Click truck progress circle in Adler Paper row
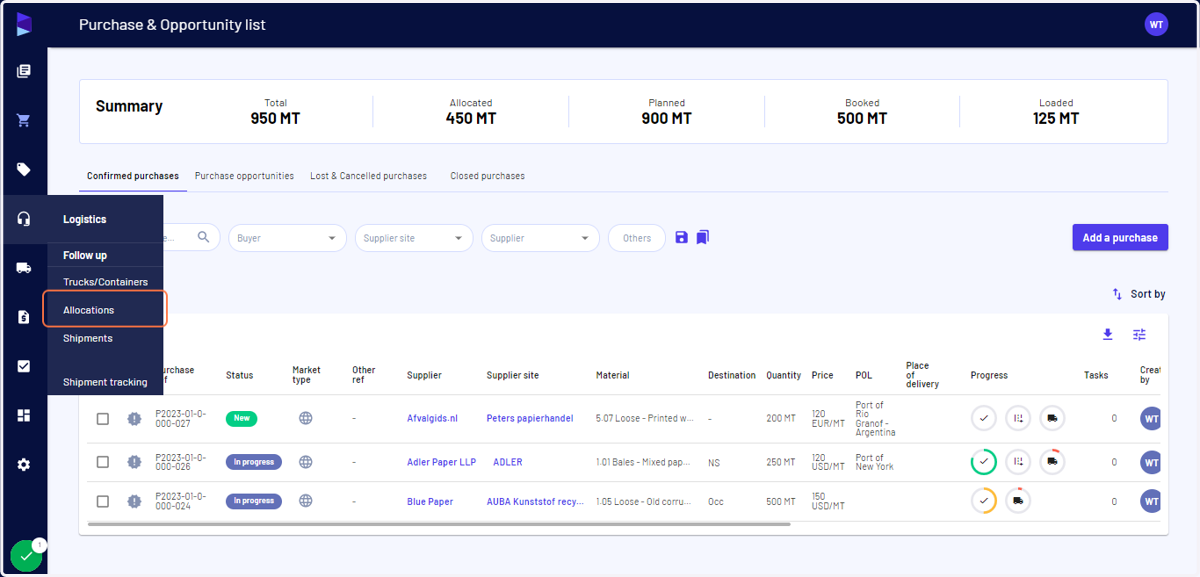Viewport: 1200px width, 577px height. [1052, 462]
